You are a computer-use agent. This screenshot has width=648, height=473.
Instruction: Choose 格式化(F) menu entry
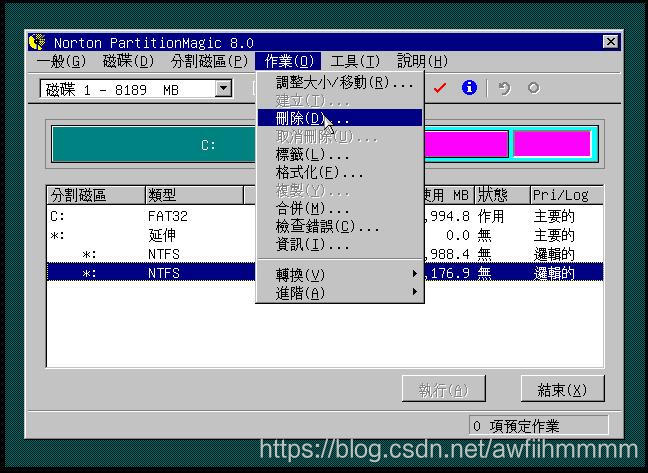point(340,172)
